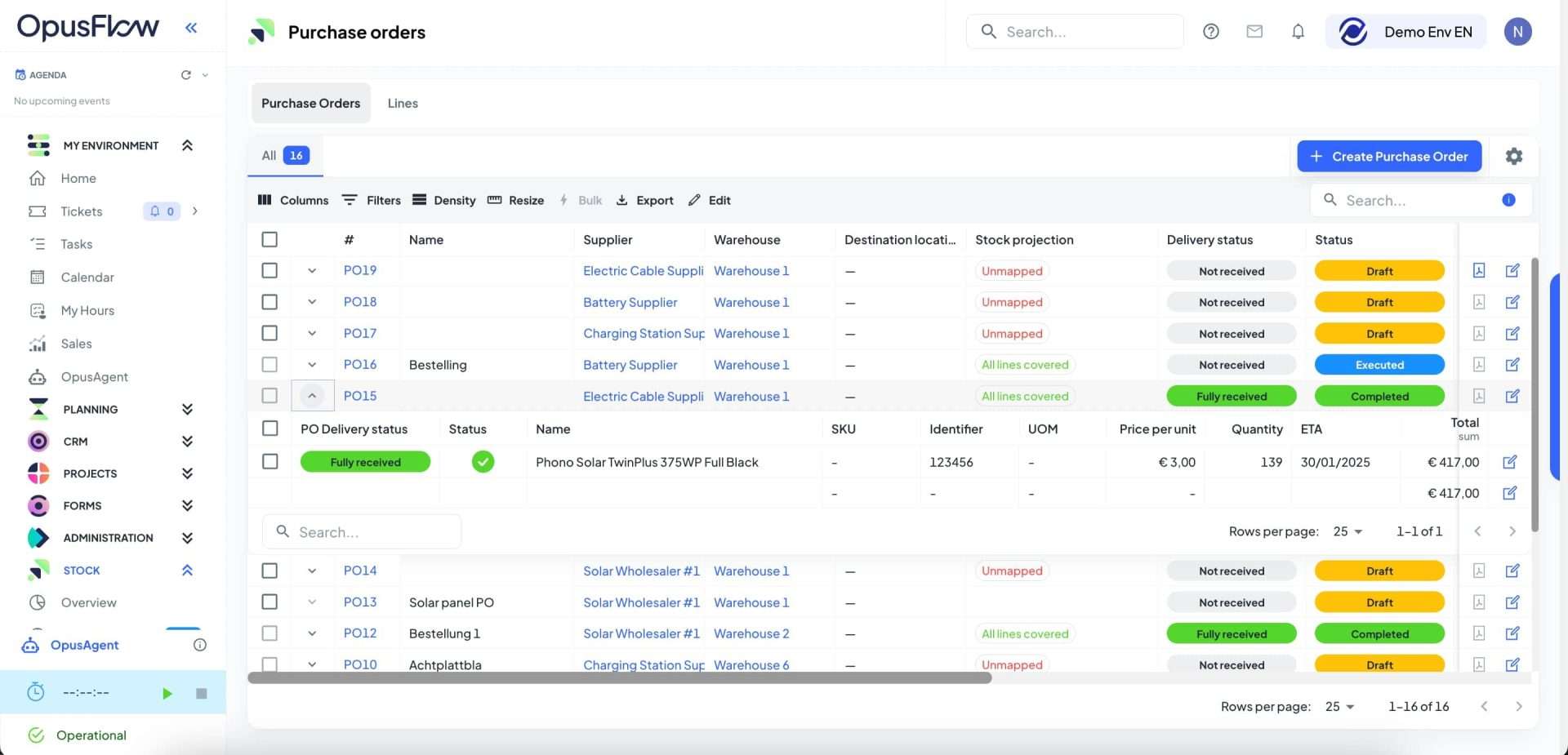1568x755 pixels.
Task: Open Battery Supplier link for PO18
Action: [630, 302]
